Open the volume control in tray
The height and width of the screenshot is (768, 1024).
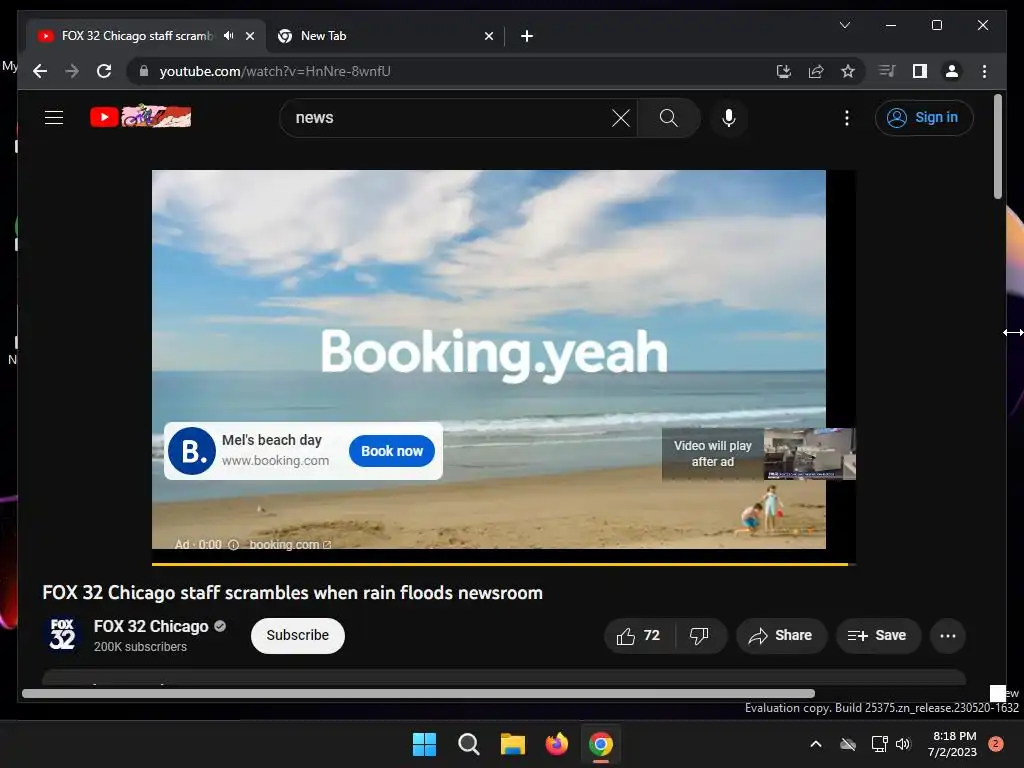point(903,744)
